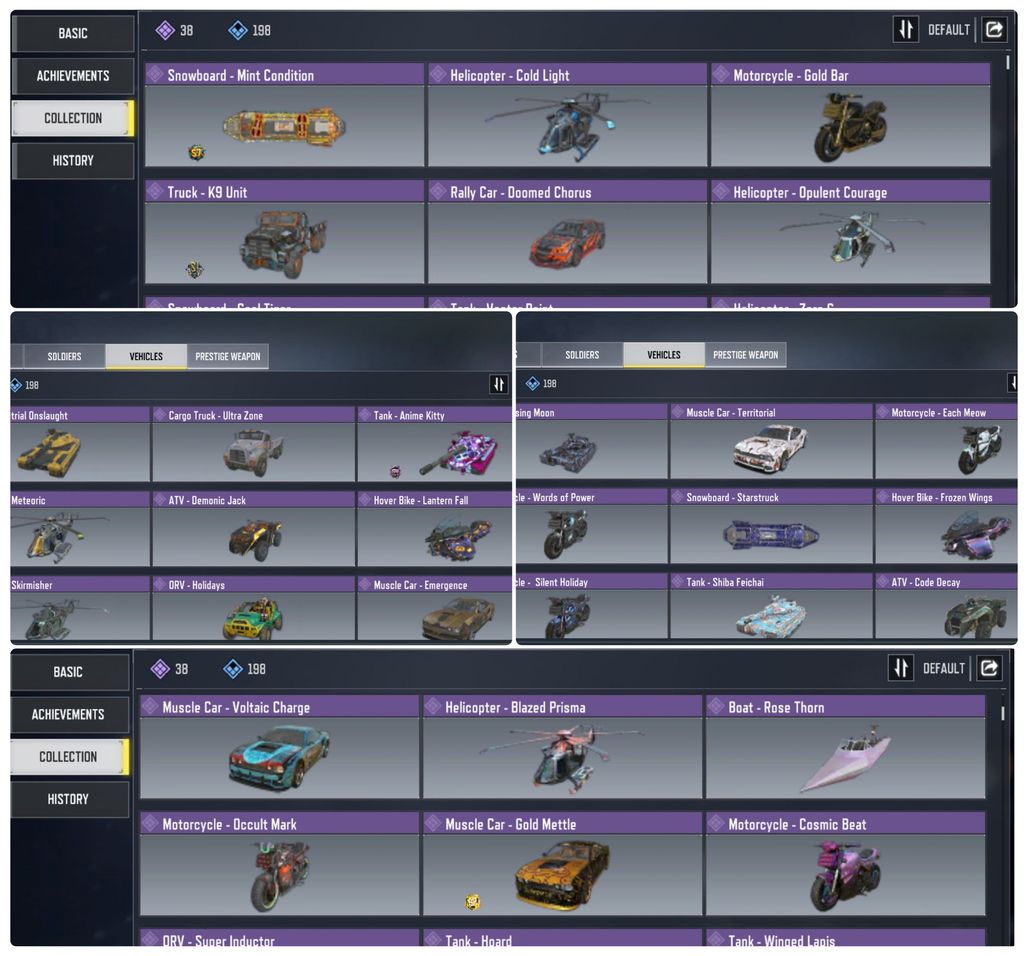Click the sort arrows icon in bottom panel
Viewport: 1028px width, 956px height.
pyautogui.click(x=901, y=668)
